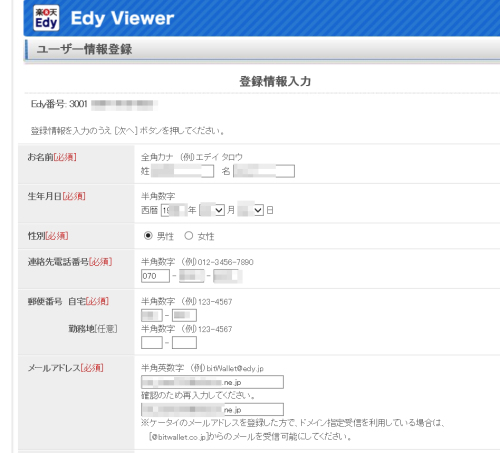This screenshot has width=500, height=453.
Task: Click the ［次へ］ボタン instruction sentence
Action: (x=128, y=131)
